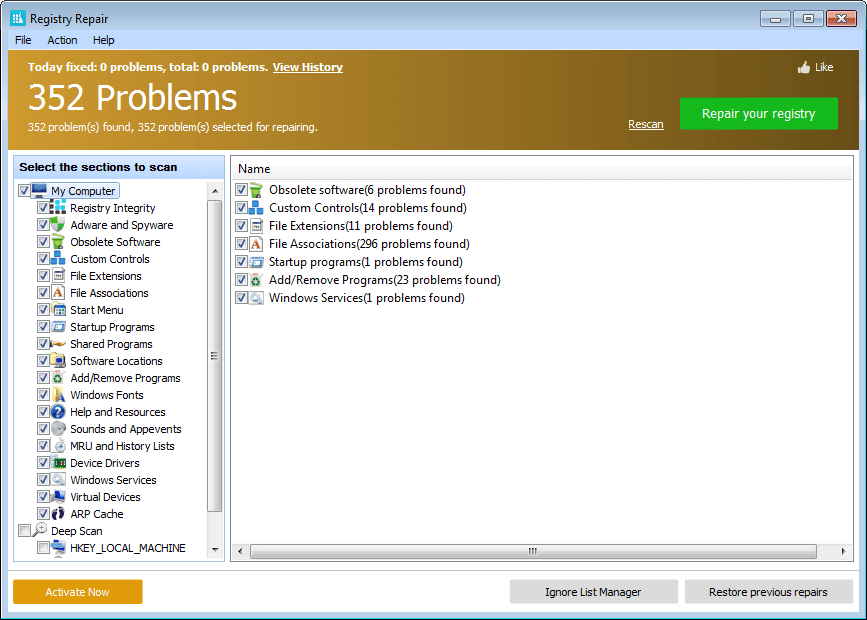
Task: Uncheck Registry Integrity checkbox
Action: click(43, 207)
